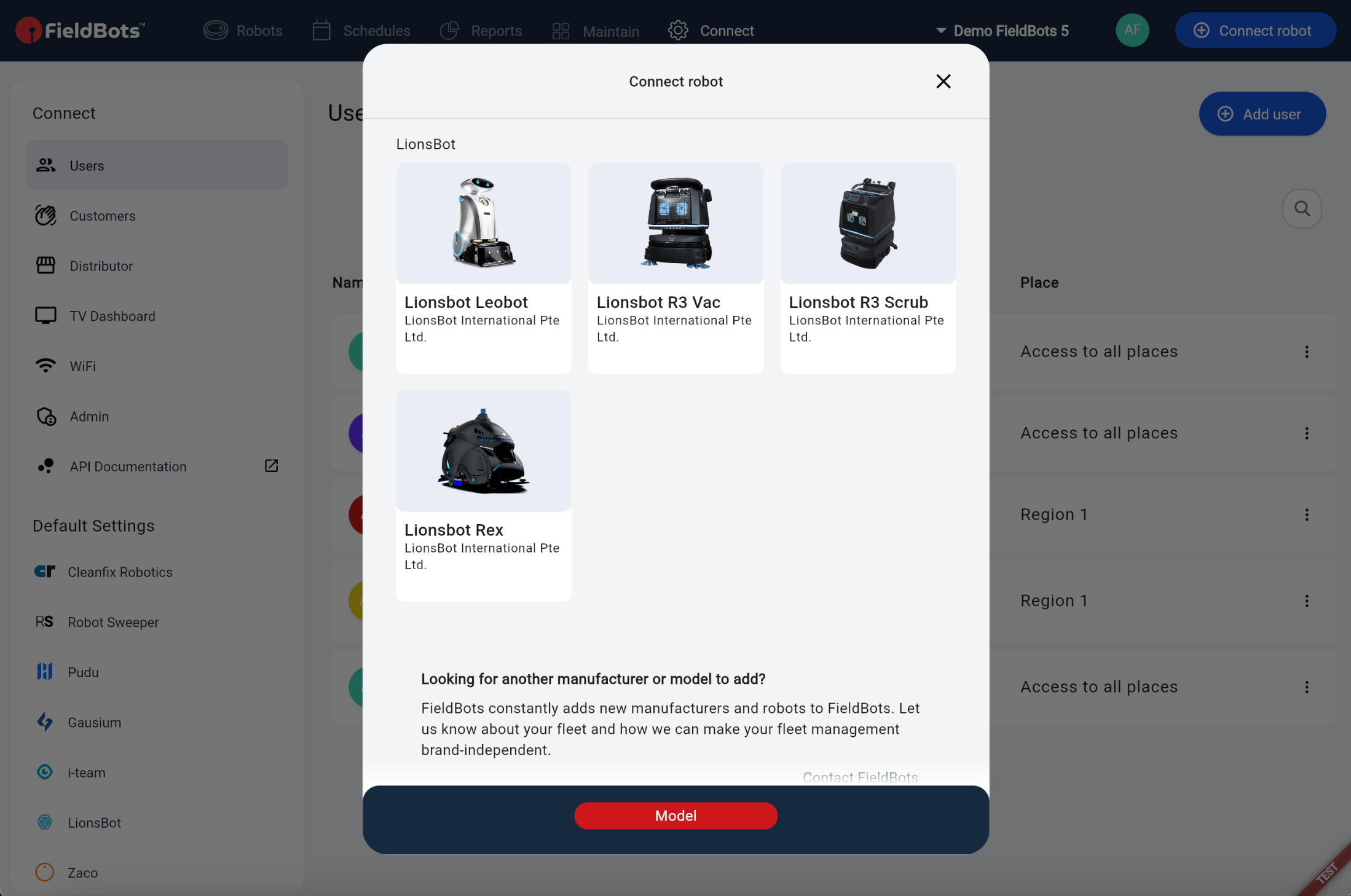1351x896 pixels.
Task: Click the Zaco circle icon
Action: click(x=44, y=872)
